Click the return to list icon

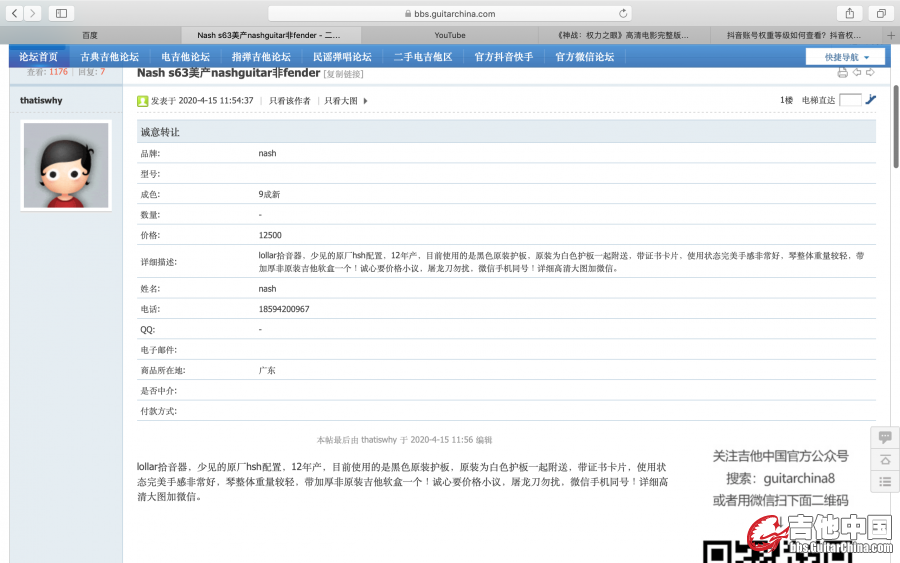884,482
